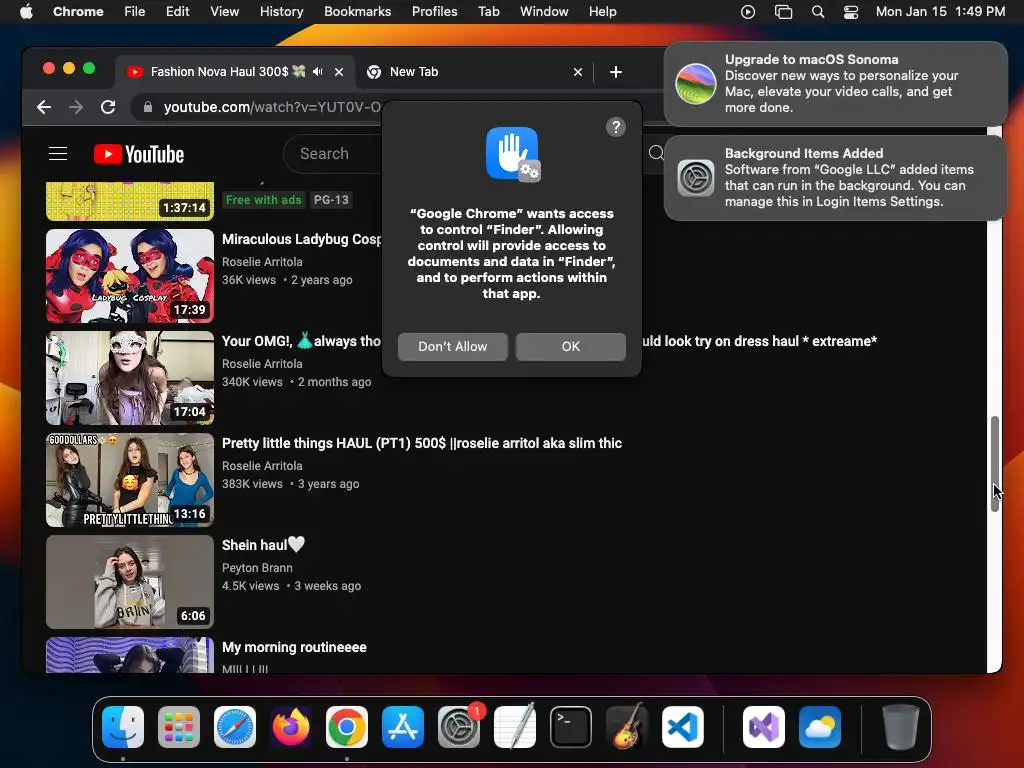
Task: Click the YouTube Search field
Action: coord(333,153)
